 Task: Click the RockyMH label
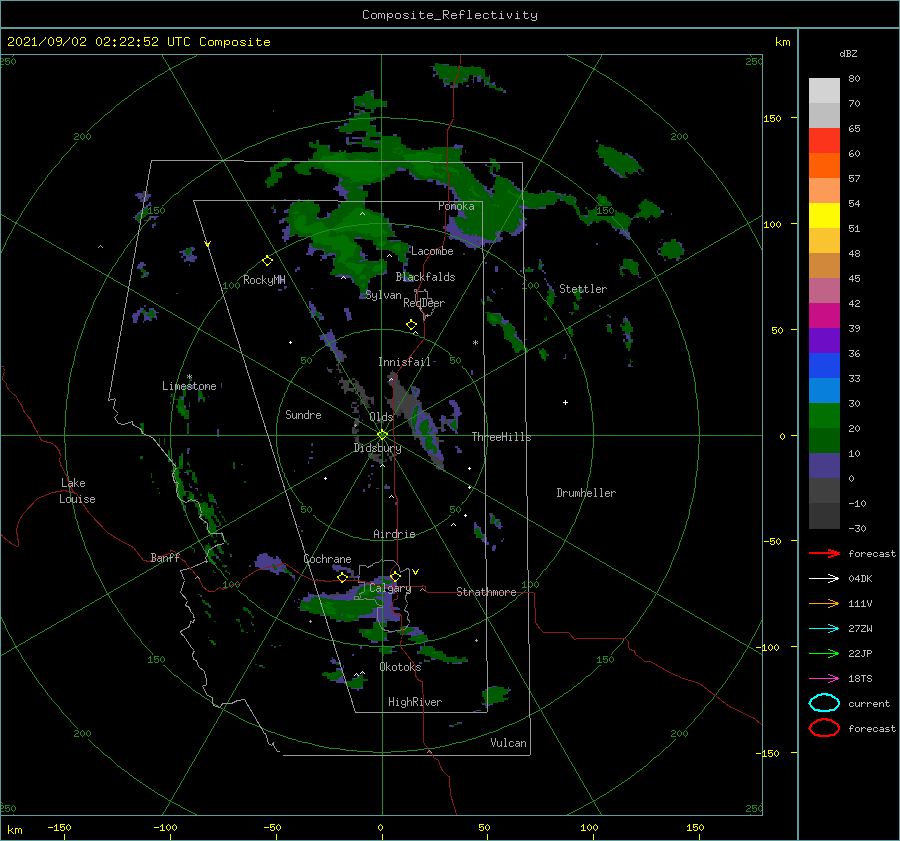pos(264,280)
